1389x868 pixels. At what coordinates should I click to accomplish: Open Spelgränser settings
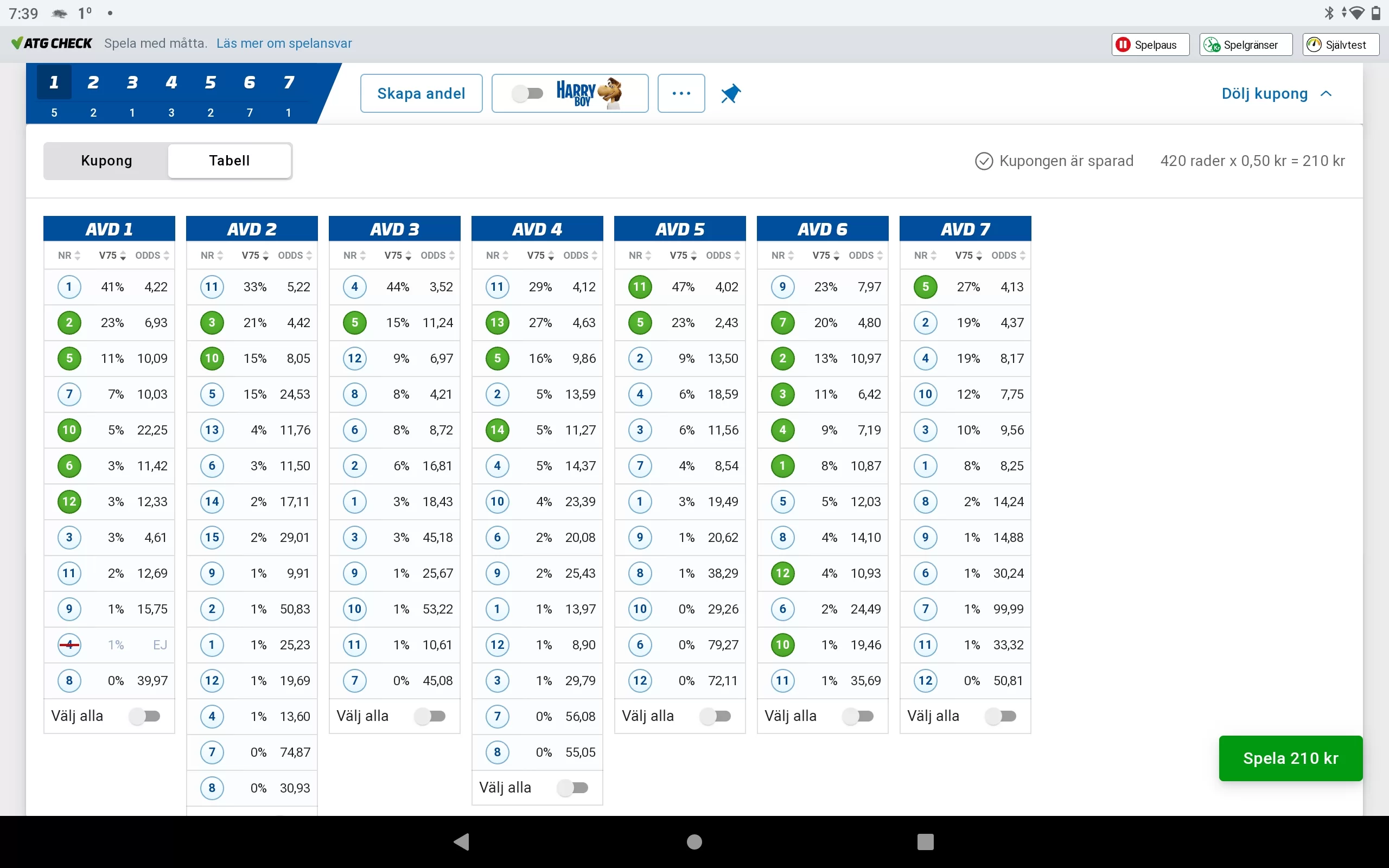point(1246,45)
